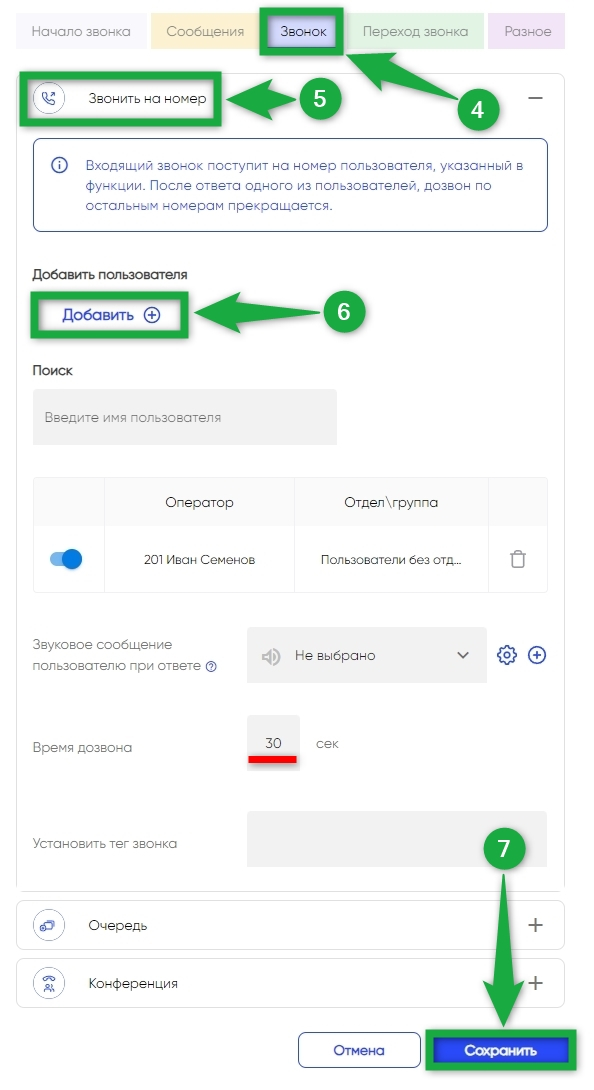Click the Отмена button

359,1050
